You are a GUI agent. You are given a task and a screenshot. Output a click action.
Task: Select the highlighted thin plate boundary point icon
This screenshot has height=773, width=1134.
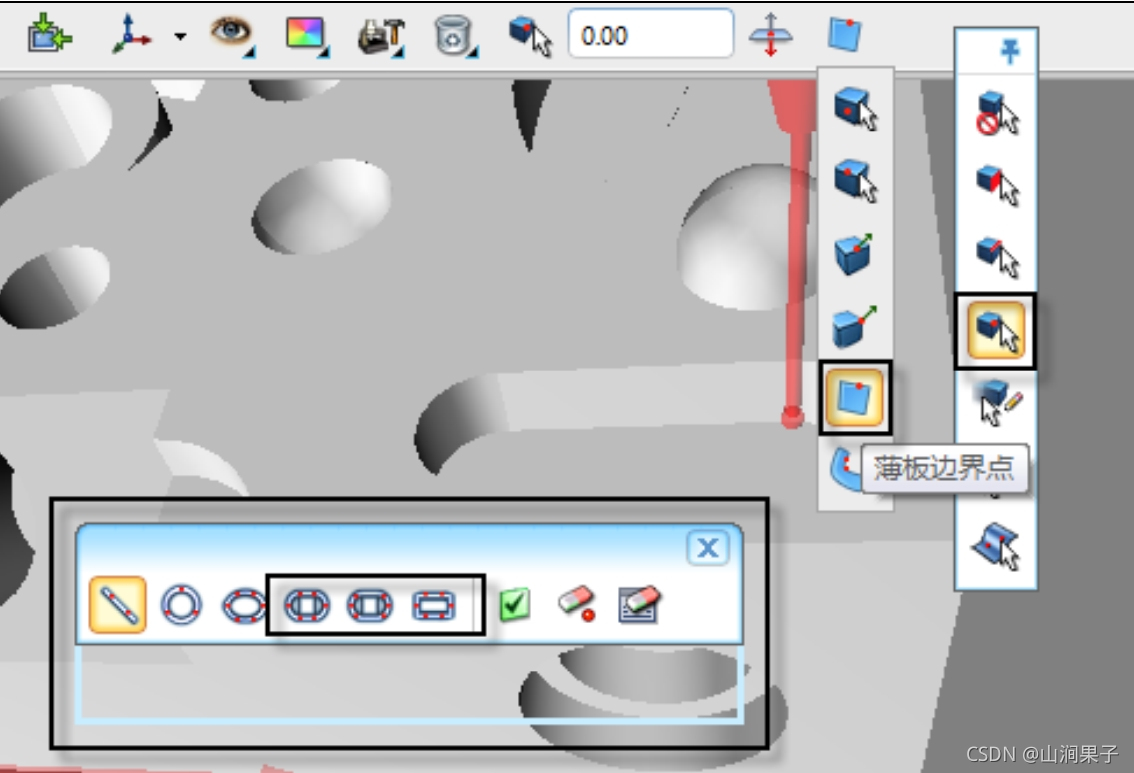854,397
